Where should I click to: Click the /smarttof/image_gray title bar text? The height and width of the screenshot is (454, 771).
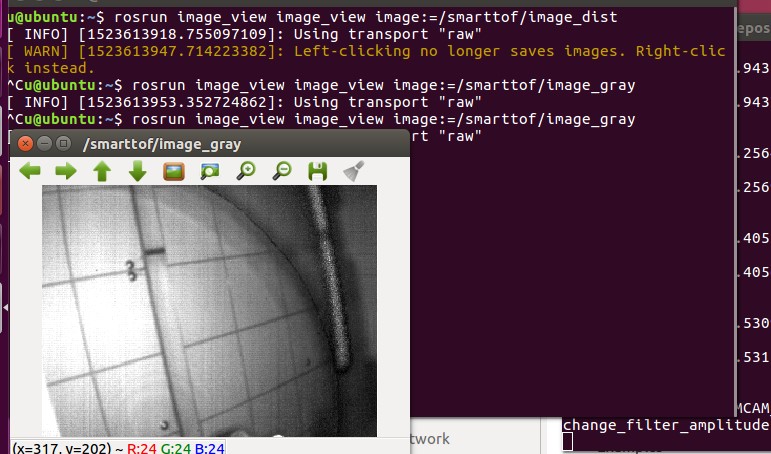[162, 144]
